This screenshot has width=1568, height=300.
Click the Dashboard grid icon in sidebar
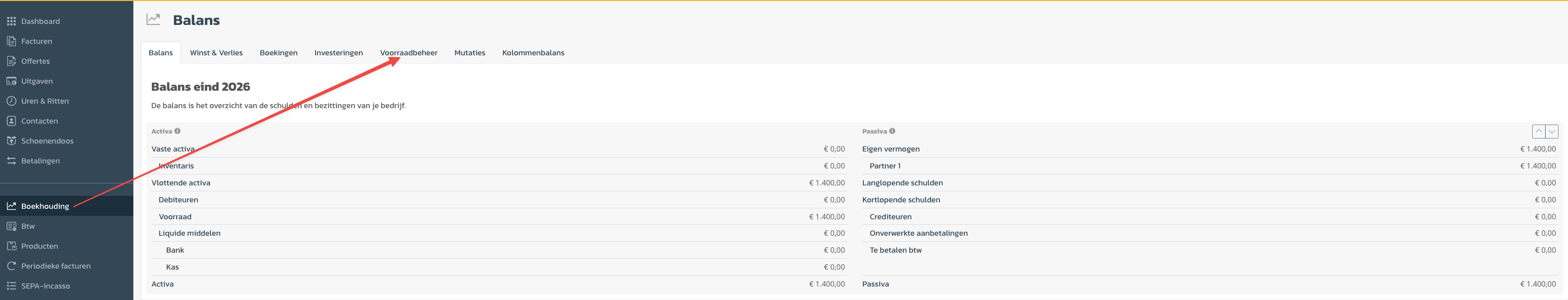pos(11,21)
